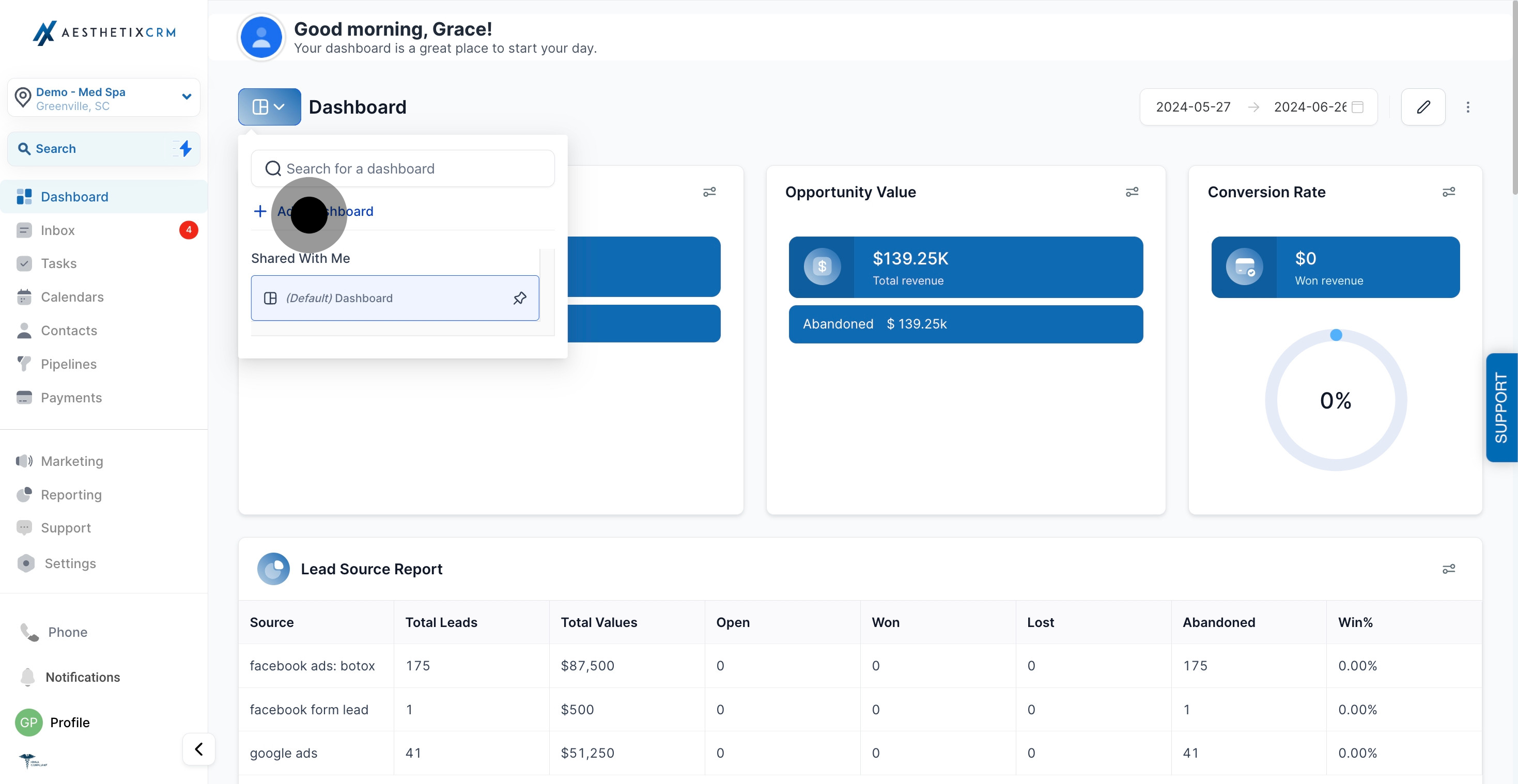
Task: Open the Support tab on right edge
Action: (x=1501, y=407)
